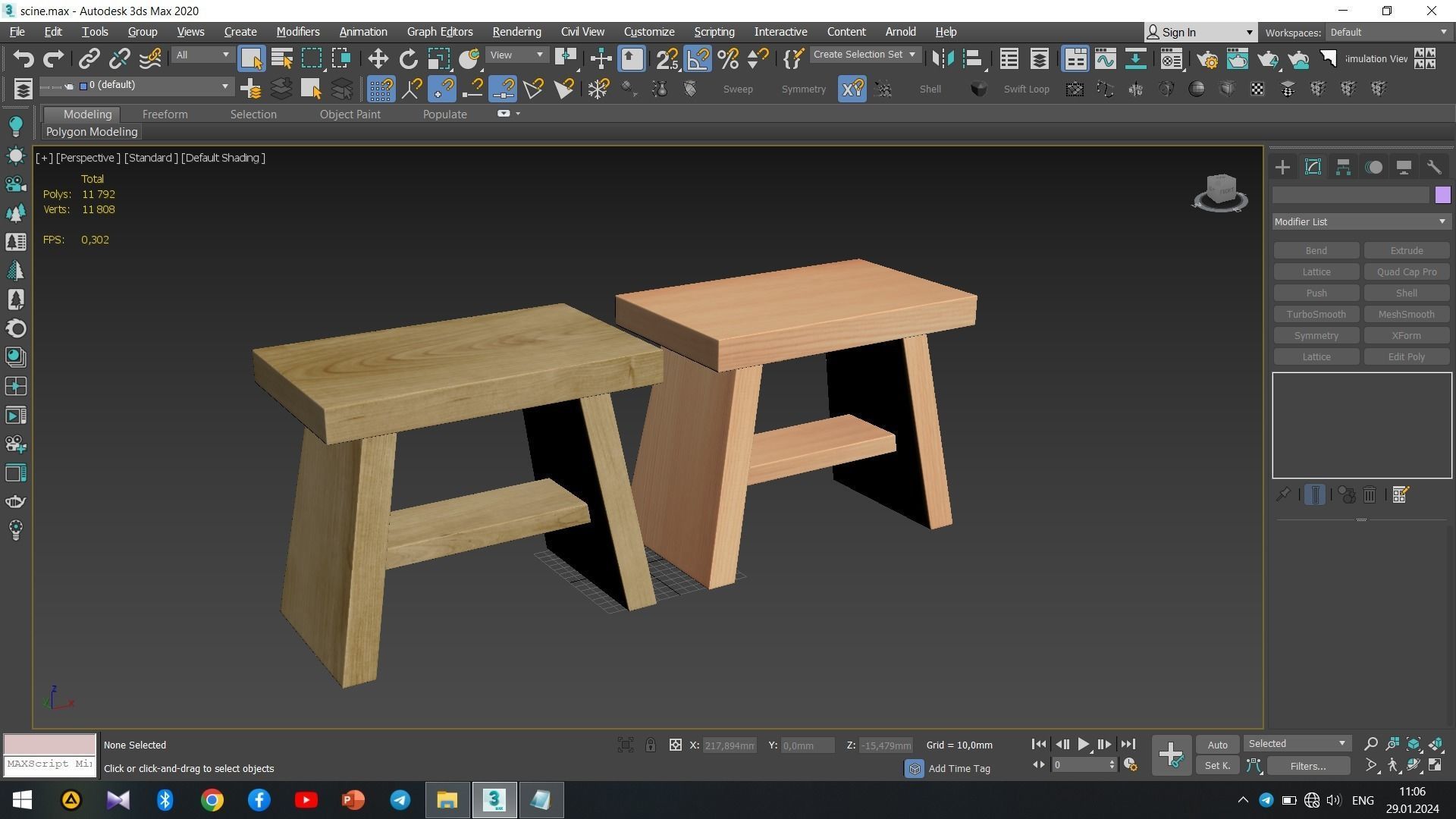Choose the Select and Rotate tool

tap(408, 58)
